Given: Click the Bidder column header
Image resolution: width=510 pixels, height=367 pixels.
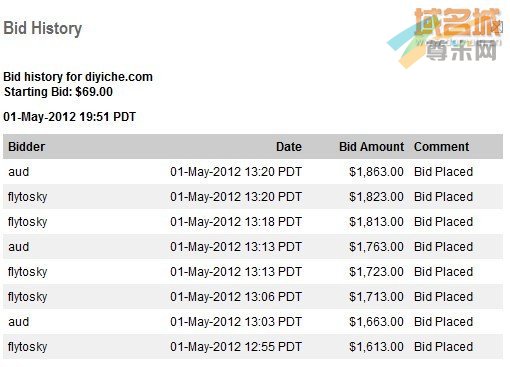Looking at the screenshot, I should [x=27, y=147].
